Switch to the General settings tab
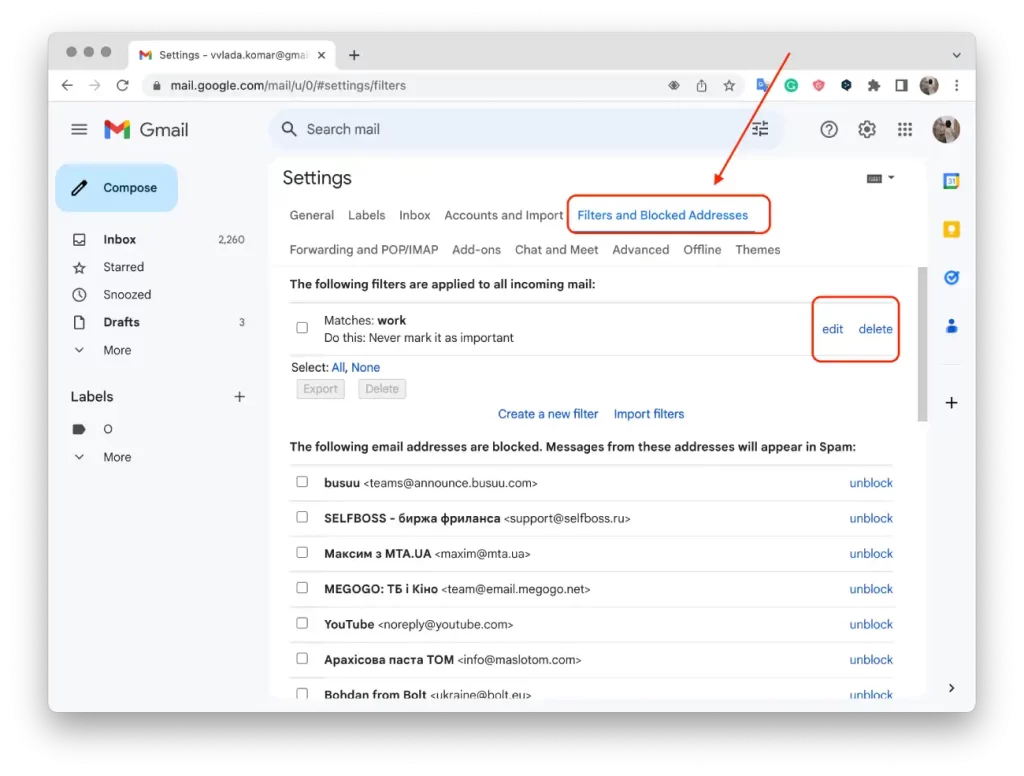Viewport: 1024px width, 776px height. [312, 216]
